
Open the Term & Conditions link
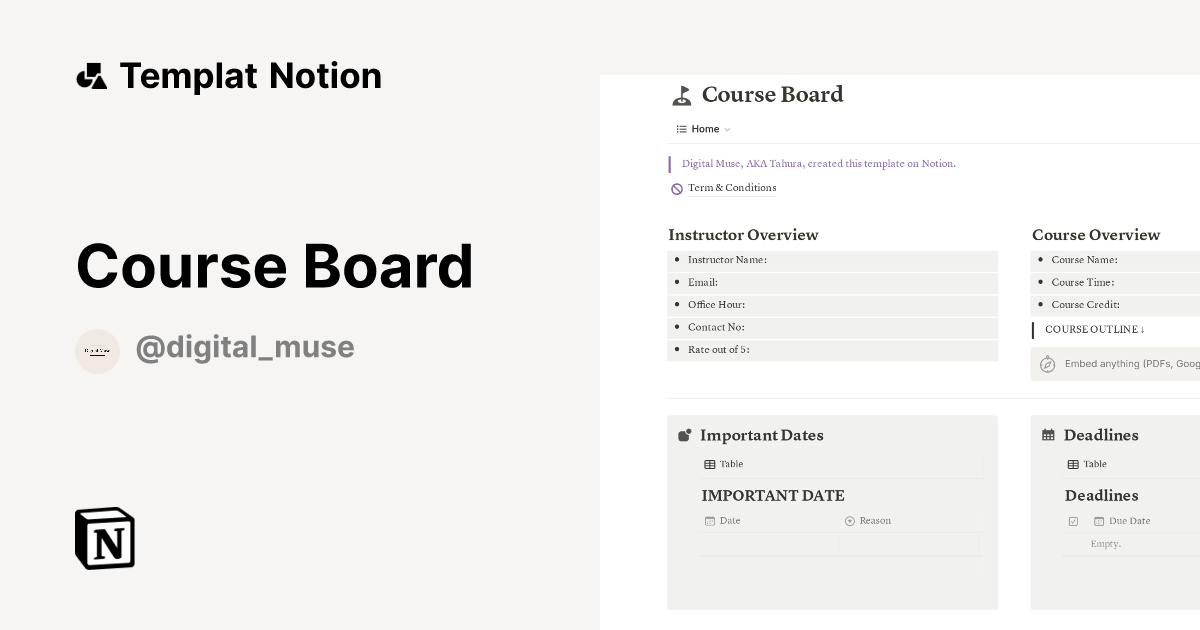(731, 188)
